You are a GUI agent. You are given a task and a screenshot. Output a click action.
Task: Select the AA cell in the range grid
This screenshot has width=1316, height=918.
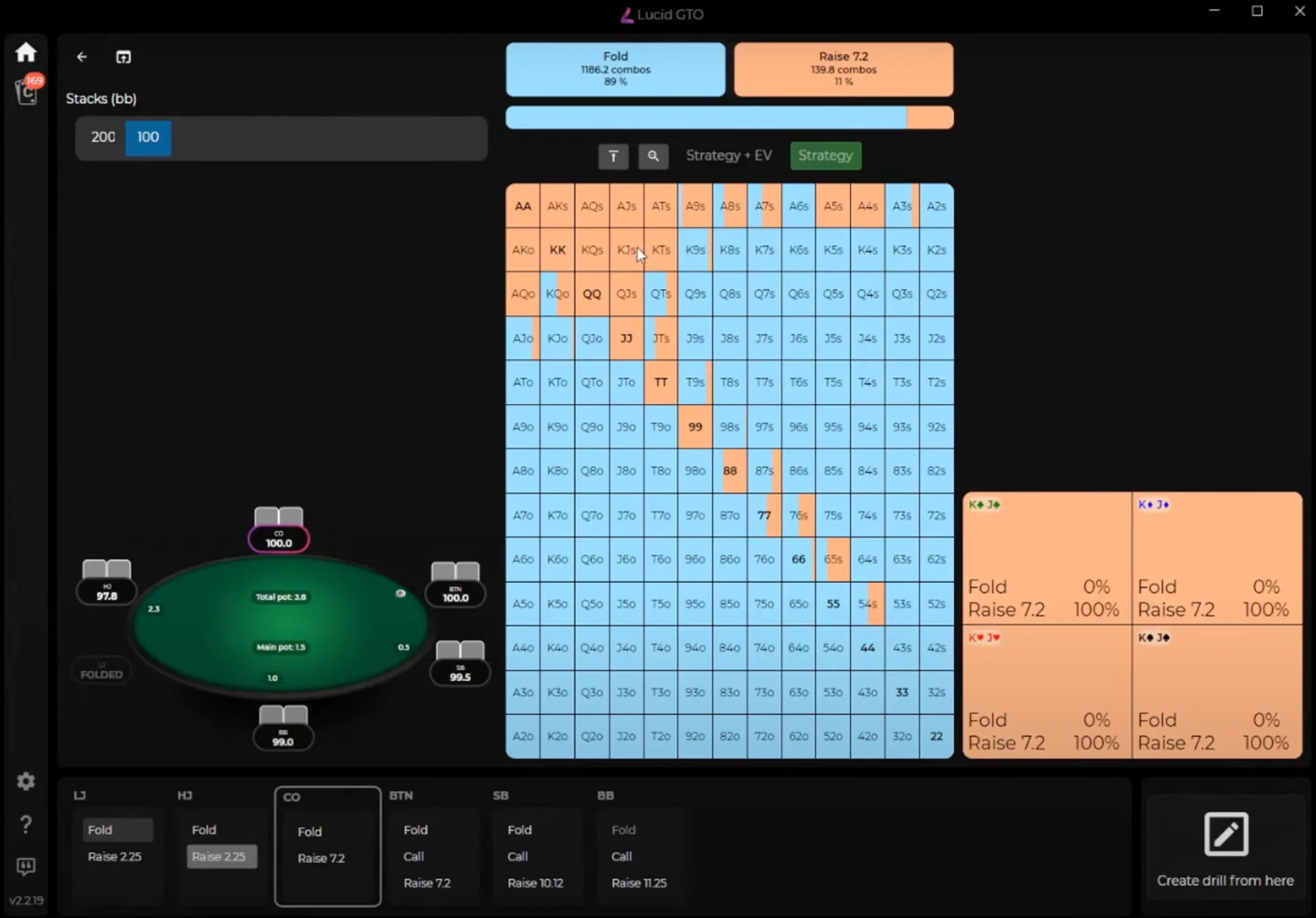[523, 206]
